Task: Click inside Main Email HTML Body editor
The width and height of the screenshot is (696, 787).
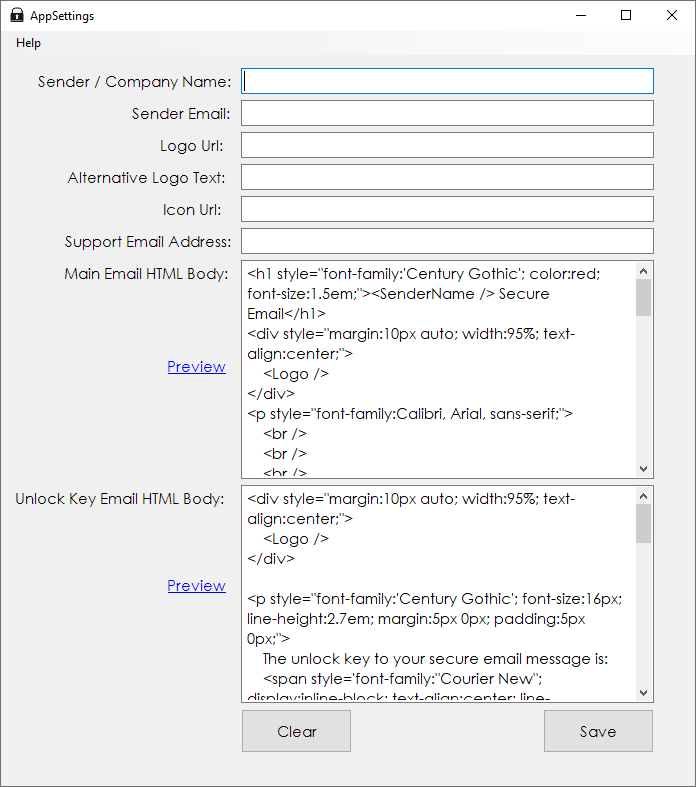Action: coord(437,370)
